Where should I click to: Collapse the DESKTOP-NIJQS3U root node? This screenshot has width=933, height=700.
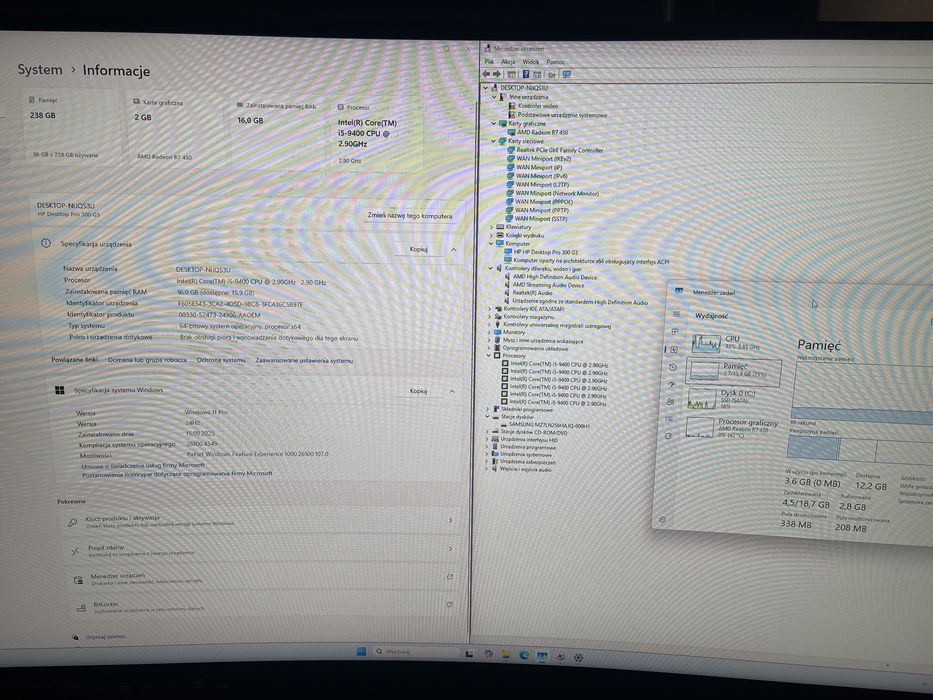tap(486, 88)
